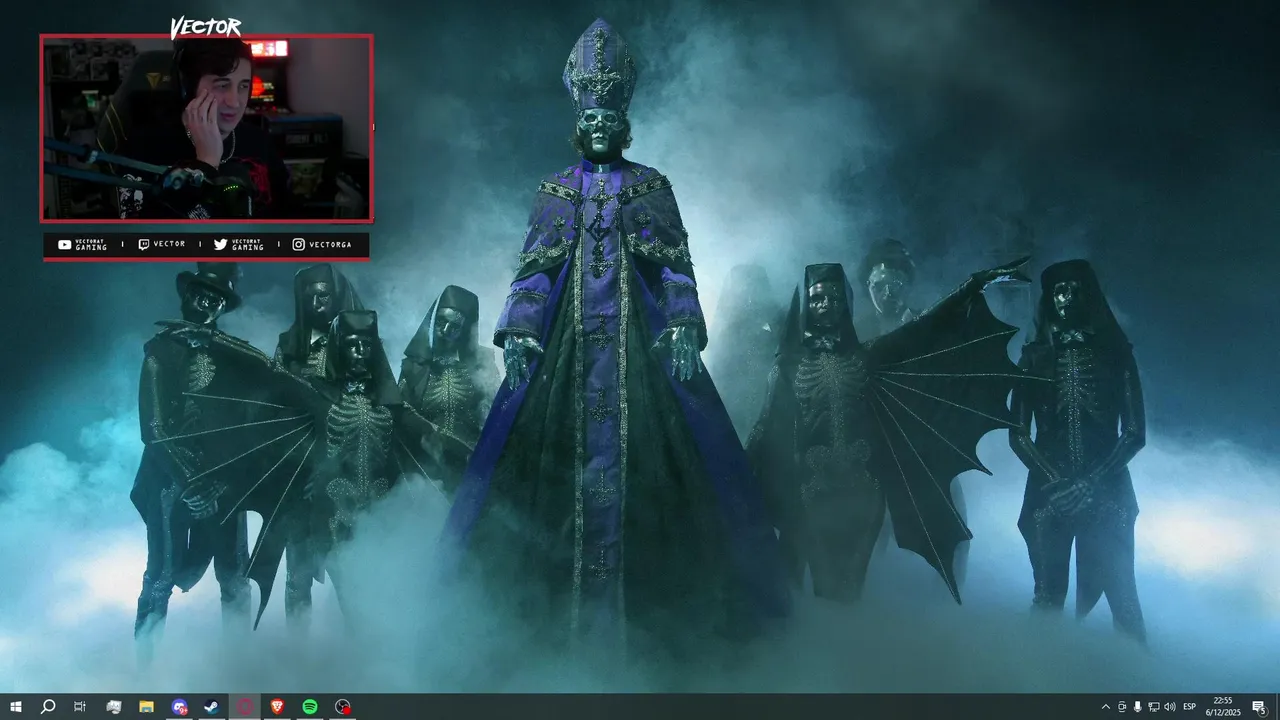
Task: Open Steam from the taskbar
Action: click(x=212, y=707)
